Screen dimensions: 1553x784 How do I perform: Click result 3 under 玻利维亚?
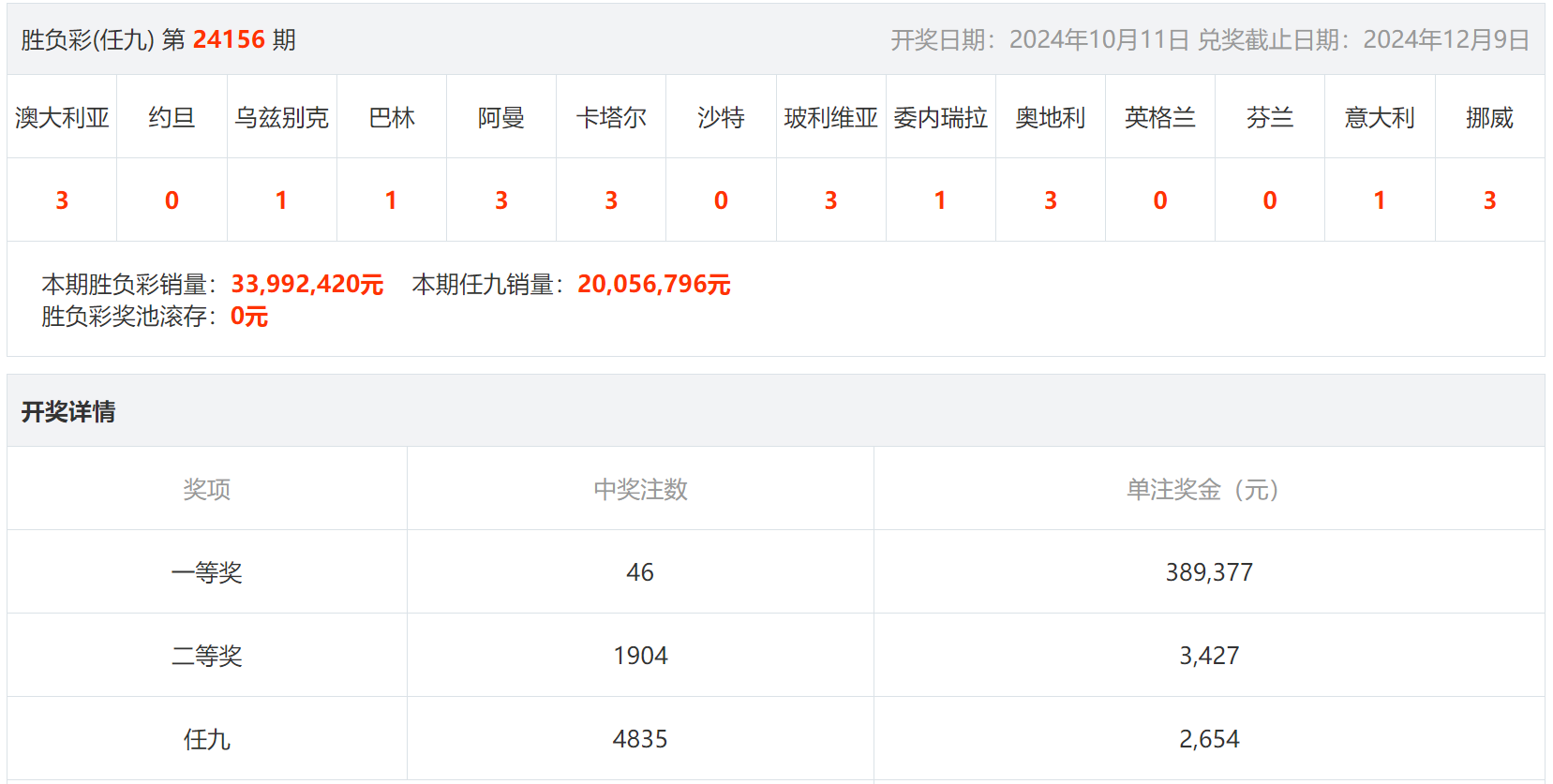pos(830,200)
